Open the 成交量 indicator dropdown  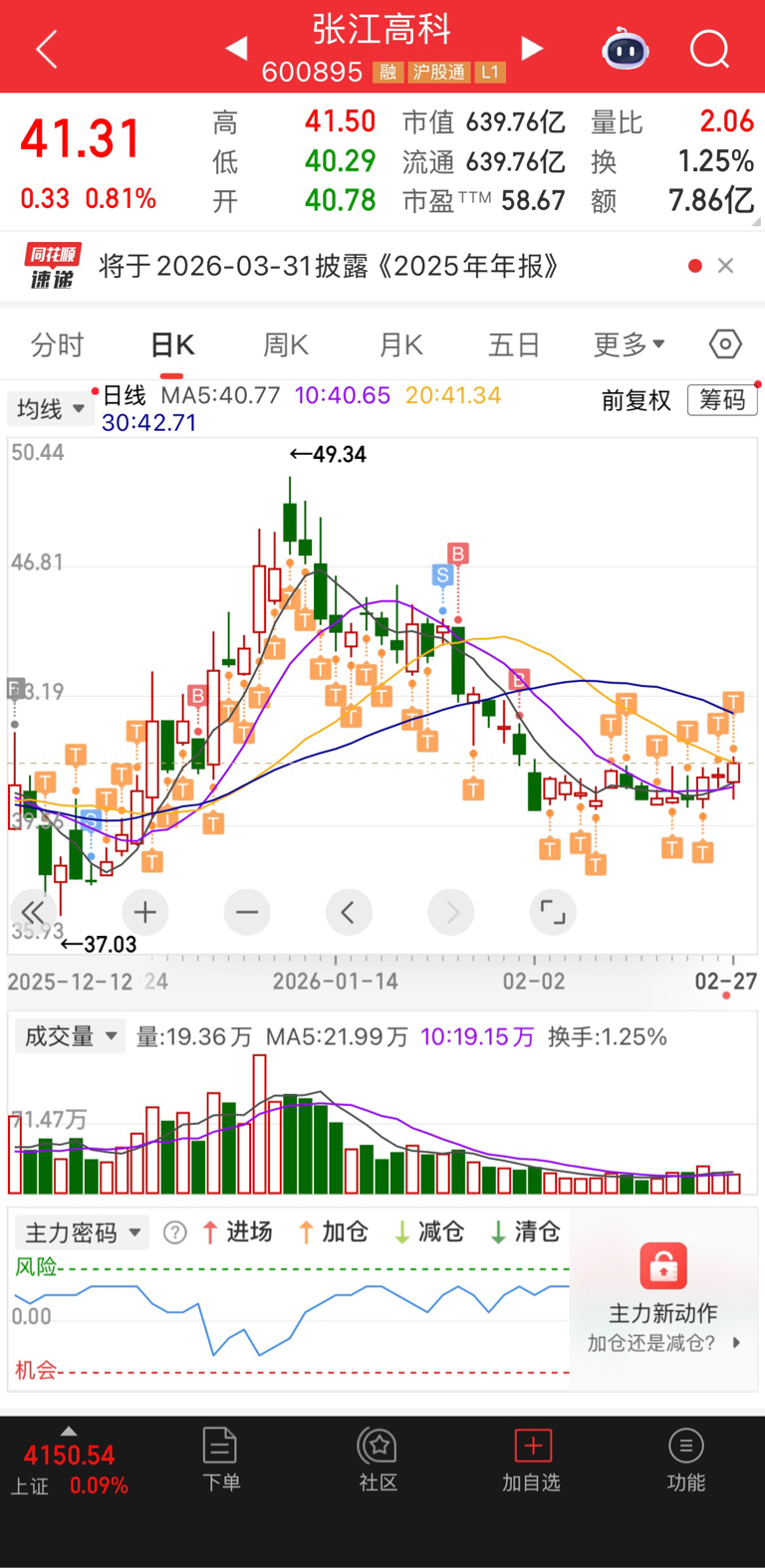click(70, 1036)
